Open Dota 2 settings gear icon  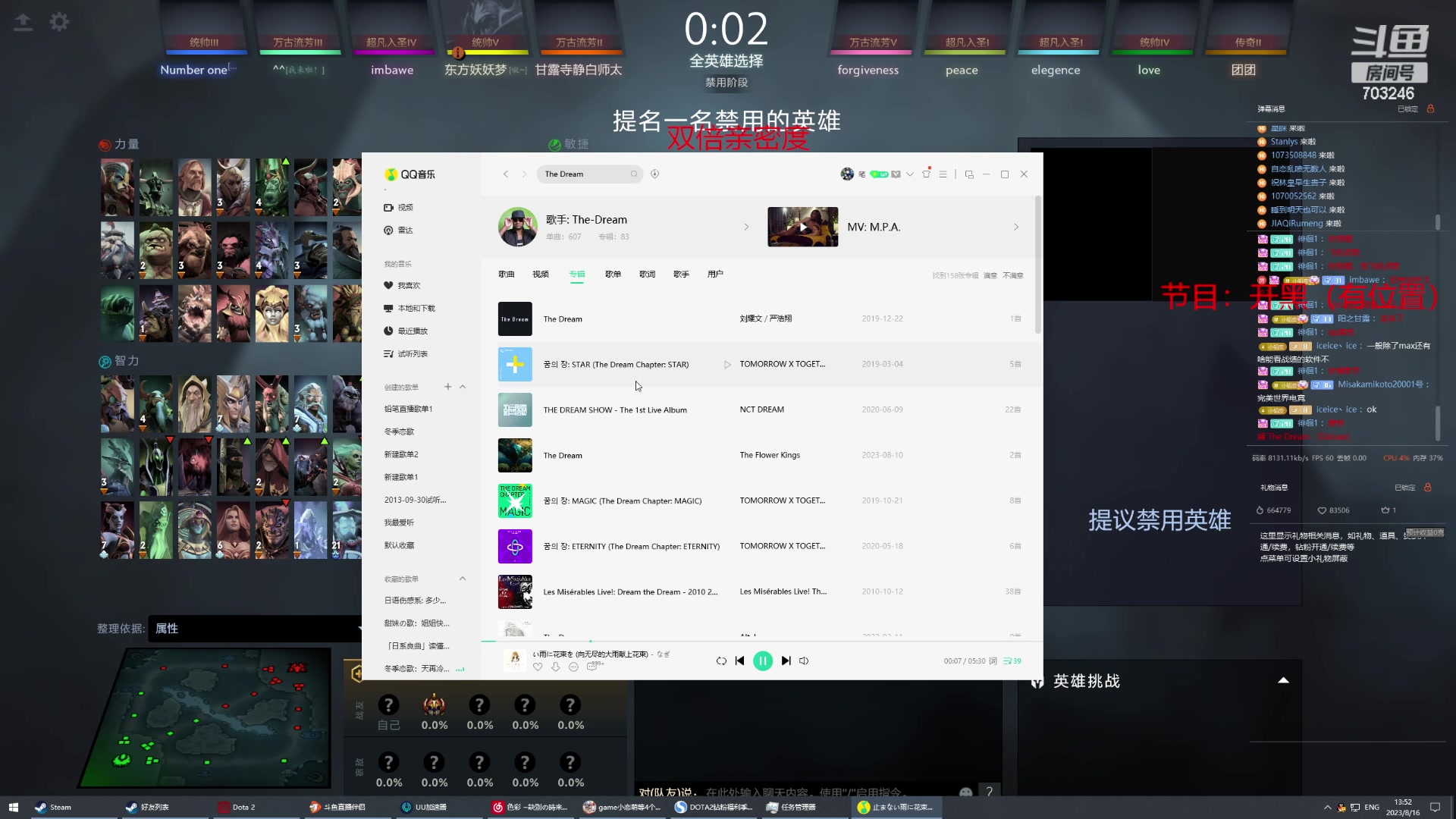coord(59,22)
